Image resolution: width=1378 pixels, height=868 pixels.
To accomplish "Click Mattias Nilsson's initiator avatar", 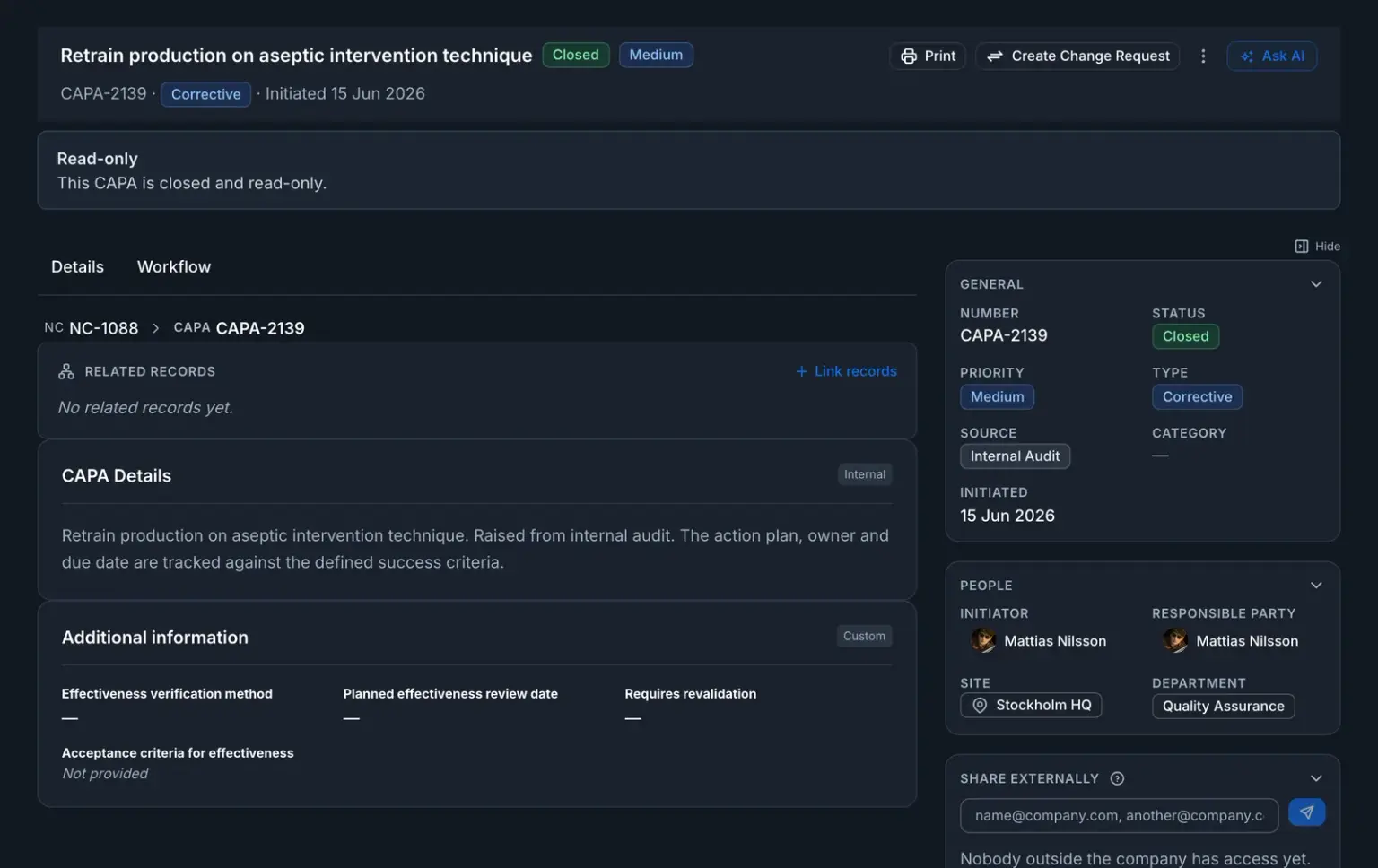I will click(x=983, y=640).
